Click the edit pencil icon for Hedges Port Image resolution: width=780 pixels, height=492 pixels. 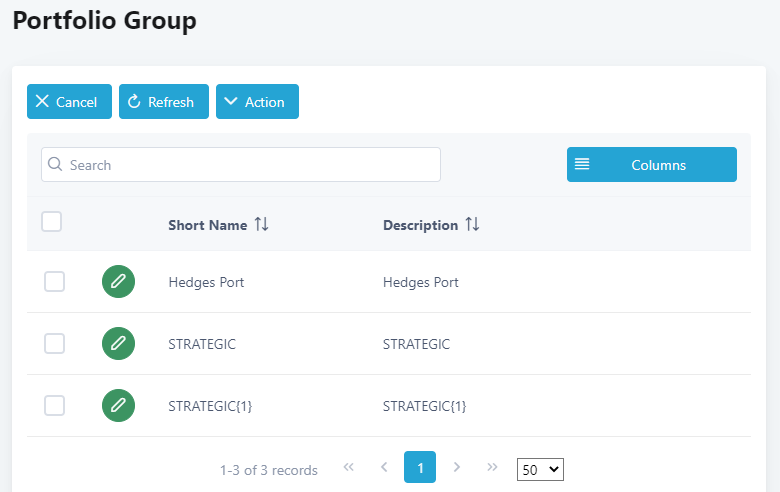coord(118,282)
